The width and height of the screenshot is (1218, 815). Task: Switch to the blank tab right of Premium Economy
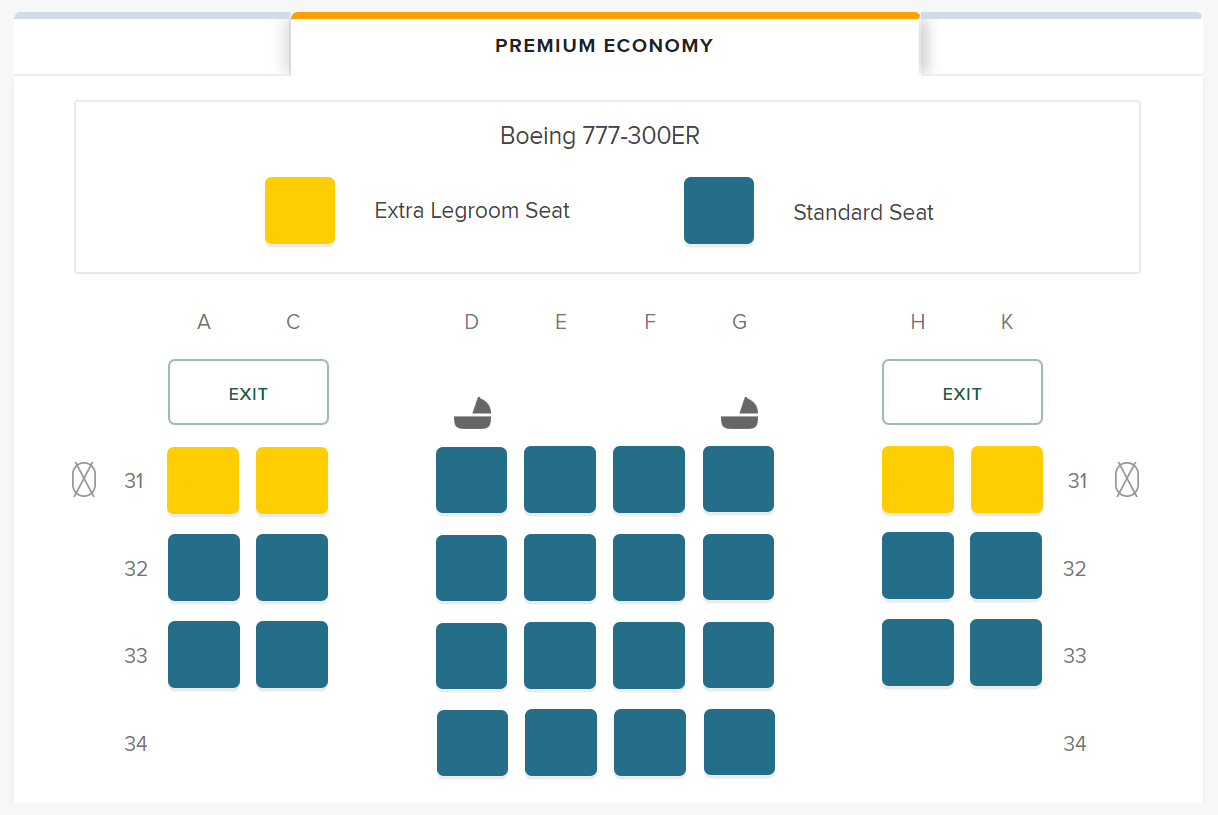1061,45
